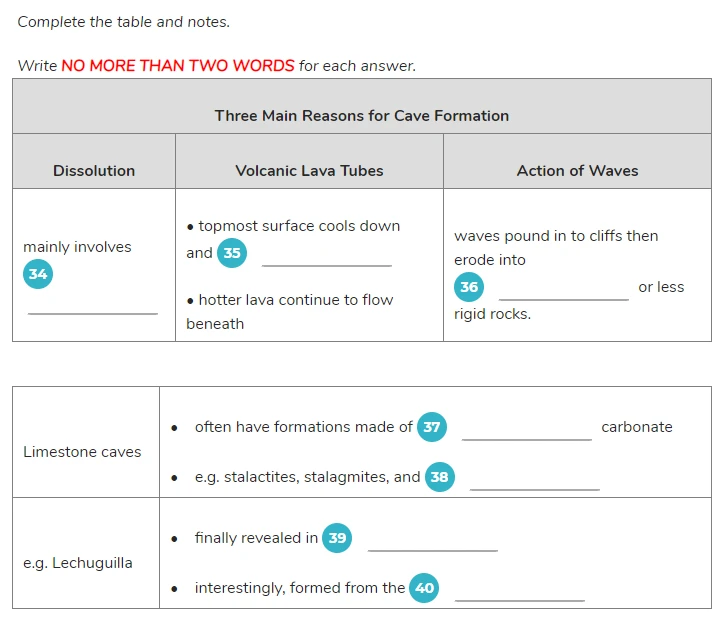Click the question 38 number badge
The width and height of the screenshot is (722, 621).
pyautogui.click(x=439, y=476)
